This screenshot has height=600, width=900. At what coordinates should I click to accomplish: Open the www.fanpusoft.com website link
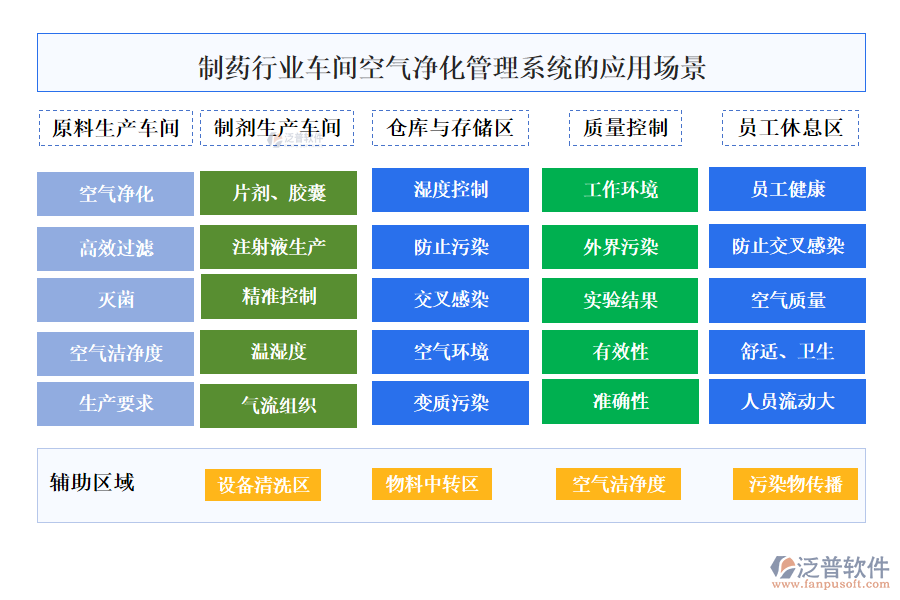830,584
